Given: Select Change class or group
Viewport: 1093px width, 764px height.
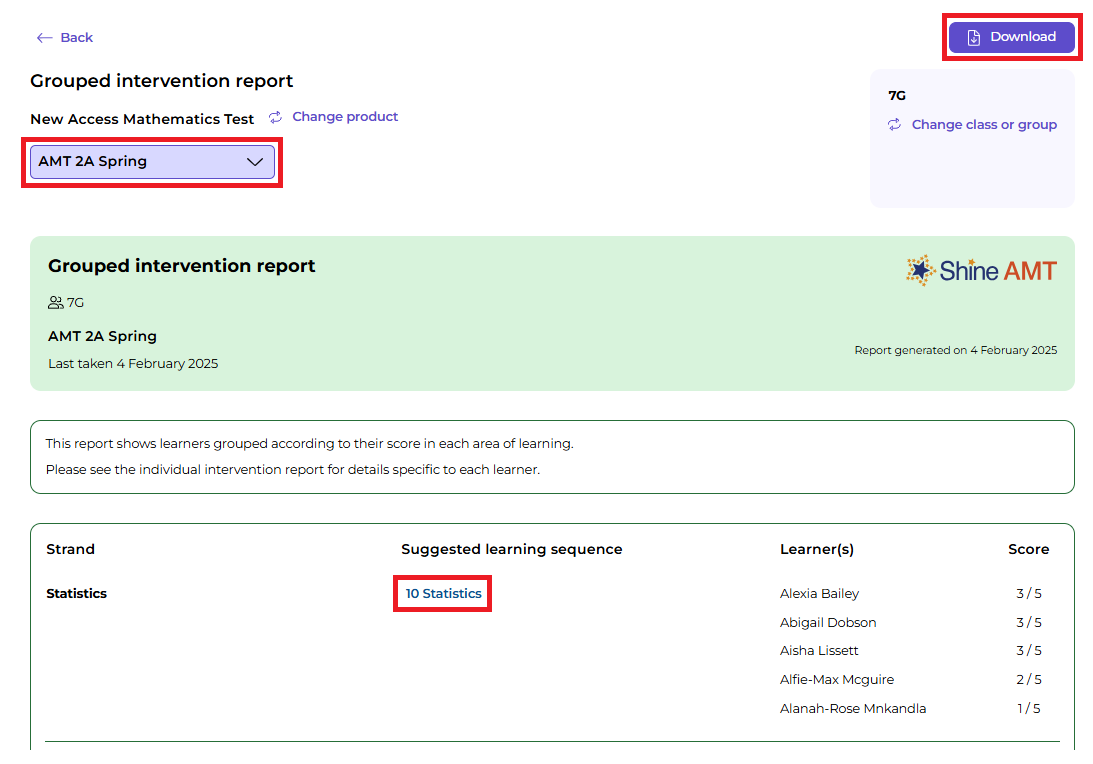Looking at the screenshot, I should tap(984, 125).
